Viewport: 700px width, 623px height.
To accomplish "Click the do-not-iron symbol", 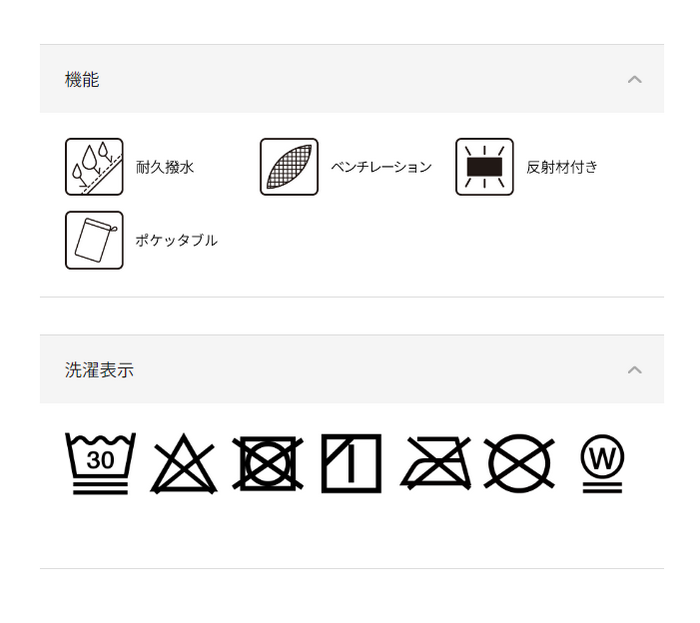I will click(x=436, y=463).
